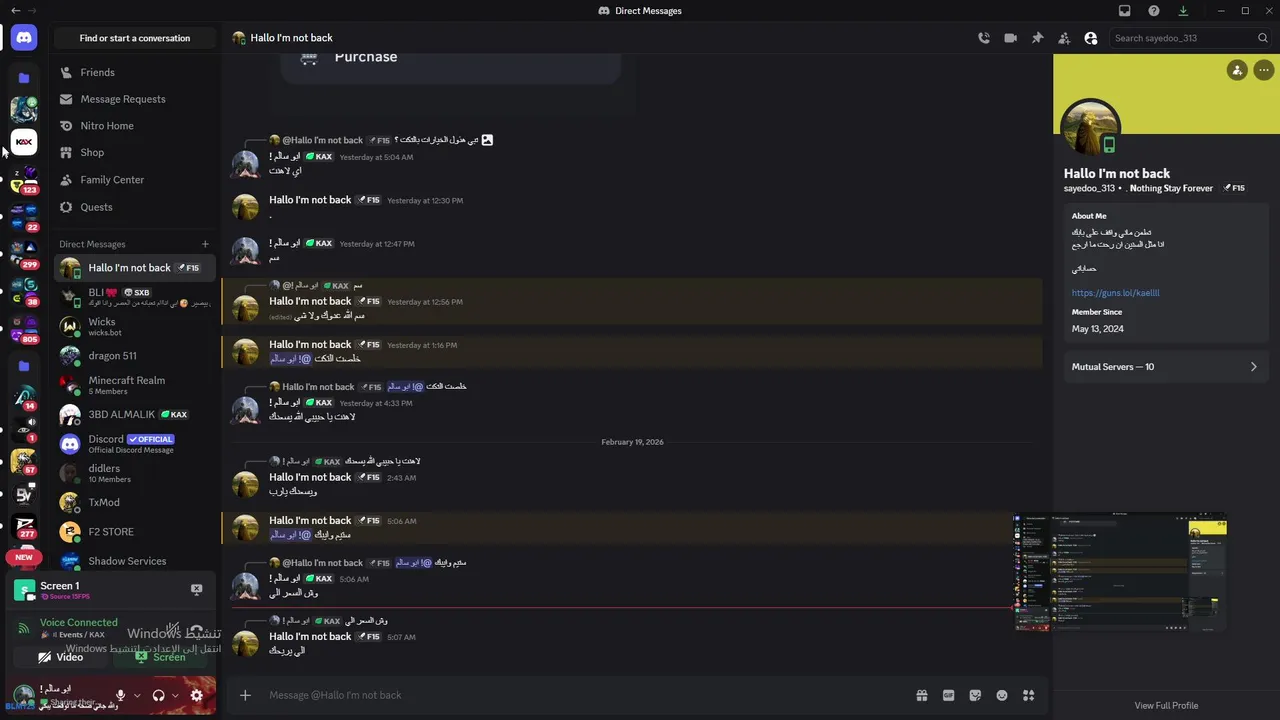Open the Discord home Direct Messages button
This screenshot has height=720, width=1280.
pos(24,38)
